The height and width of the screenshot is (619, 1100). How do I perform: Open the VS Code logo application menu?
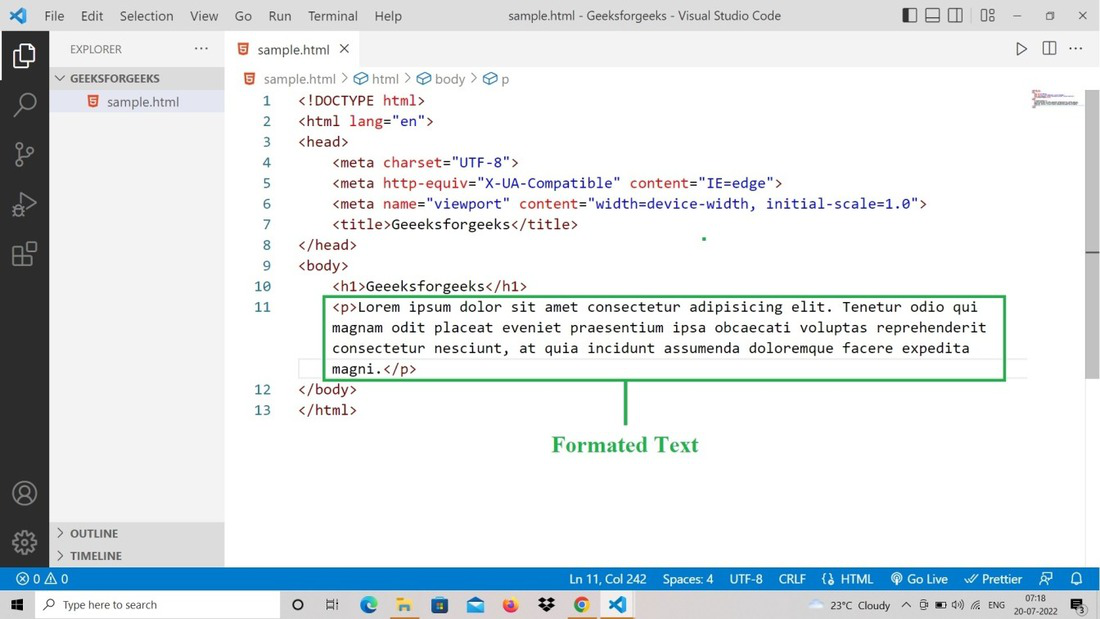click(18, 15)
